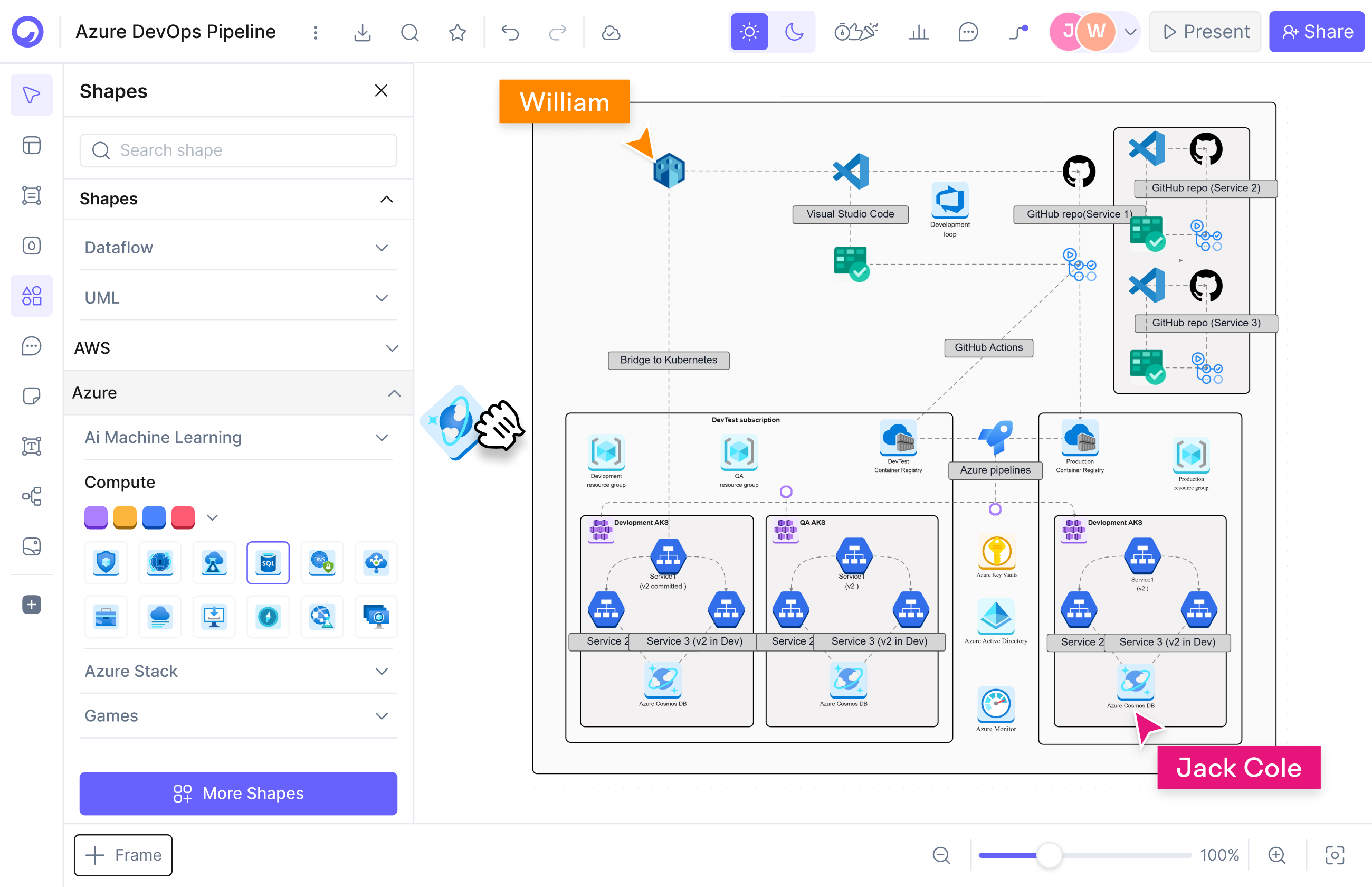This screenshot has width=1372, height=887.
Task: Click the More Shapes button
Action: (x=239, y=793)
